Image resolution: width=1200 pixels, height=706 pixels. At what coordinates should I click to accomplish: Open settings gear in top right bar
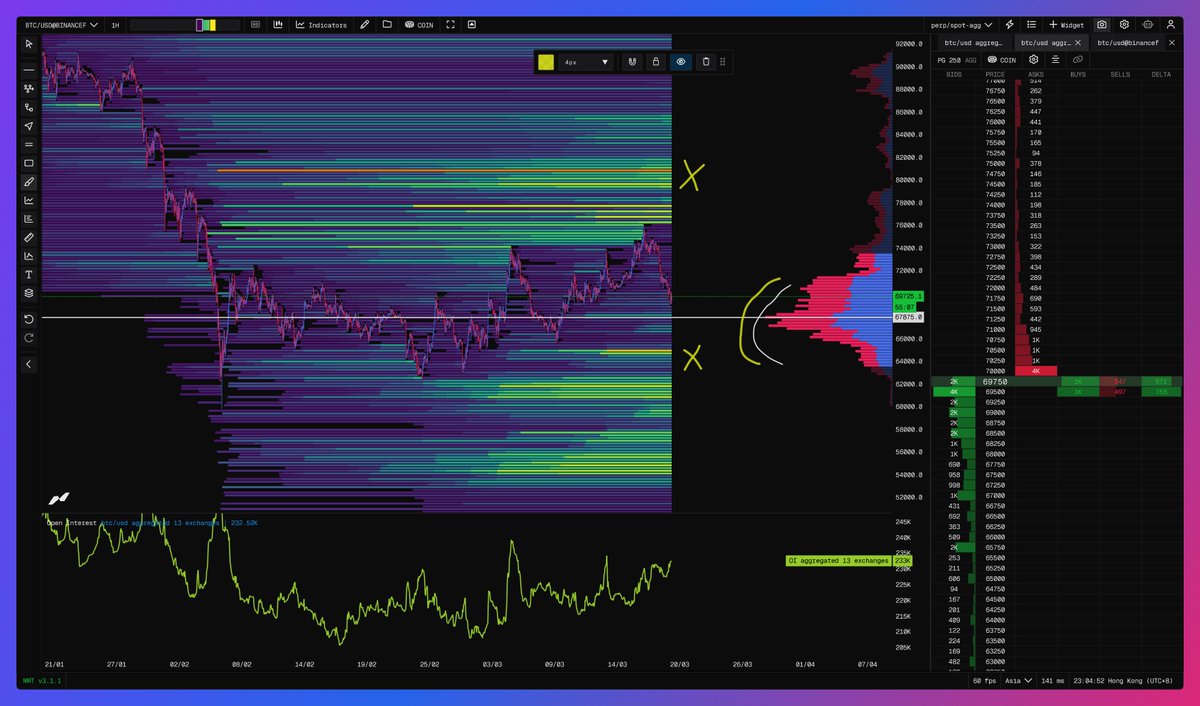click(1124, 24)
